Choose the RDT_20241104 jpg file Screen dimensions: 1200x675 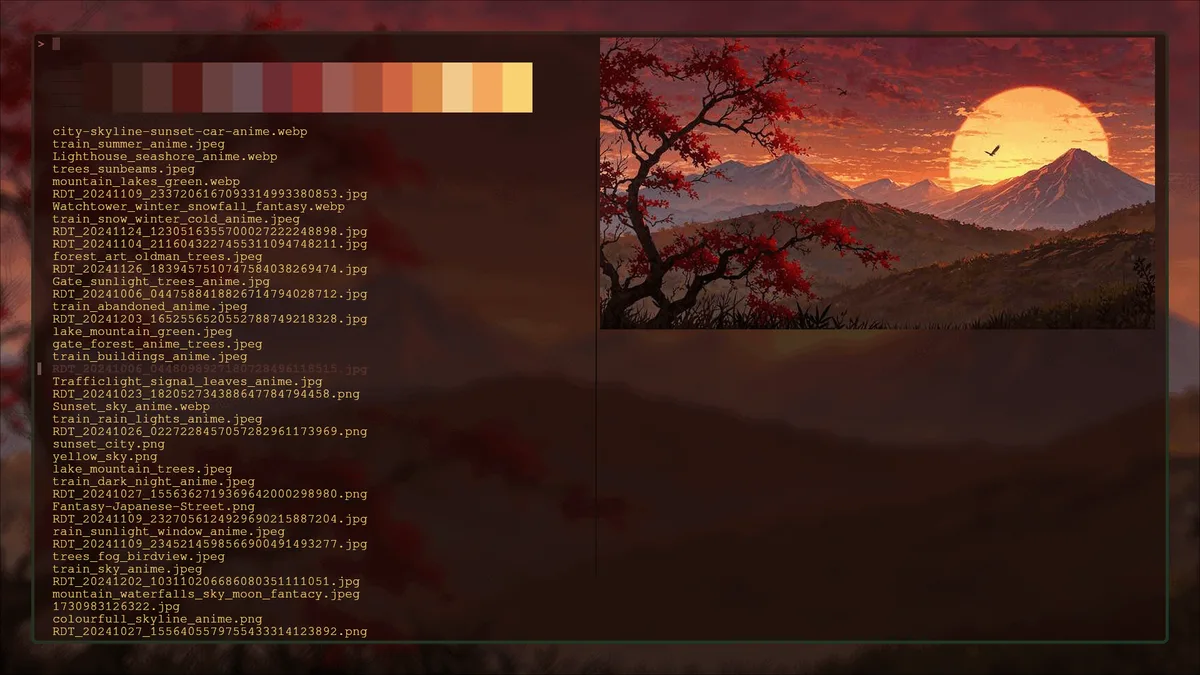210,244
